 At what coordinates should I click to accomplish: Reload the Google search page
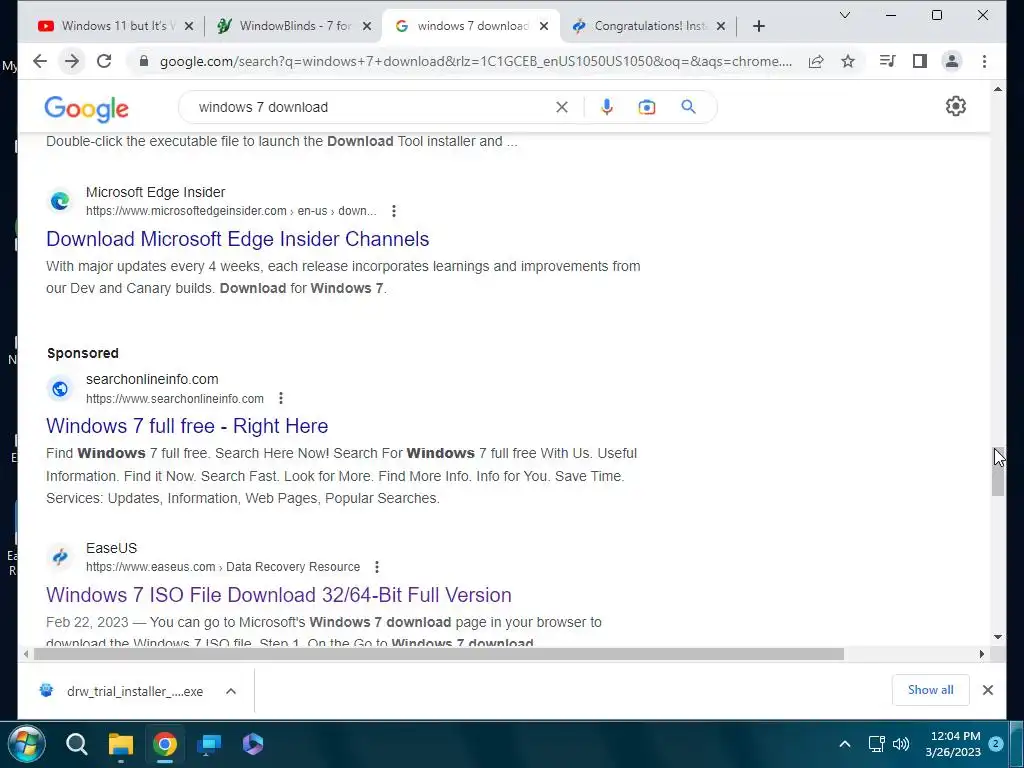coord(104,61)
